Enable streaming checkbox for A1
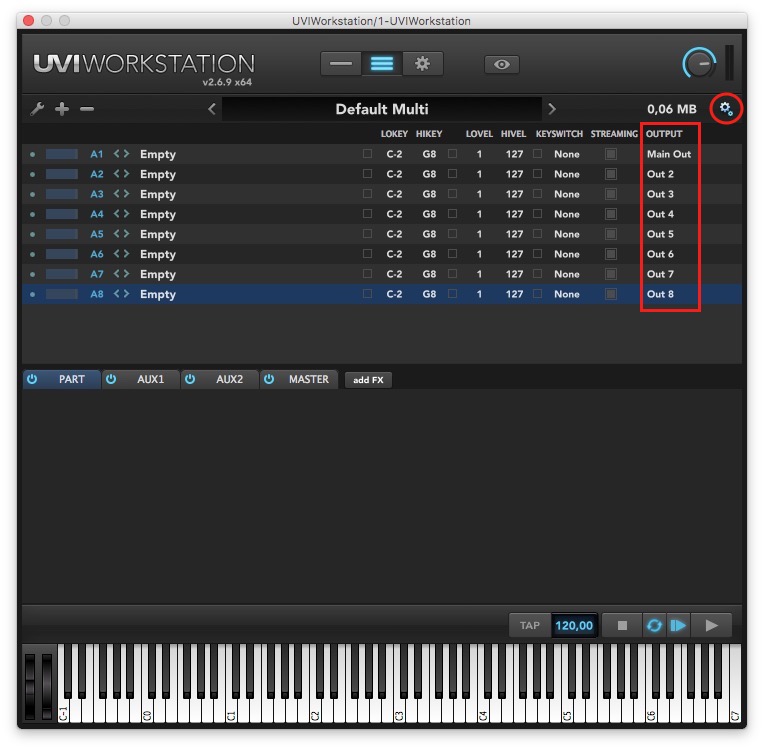764x750 pixels. pyautogui.click(x=611, y=154)
